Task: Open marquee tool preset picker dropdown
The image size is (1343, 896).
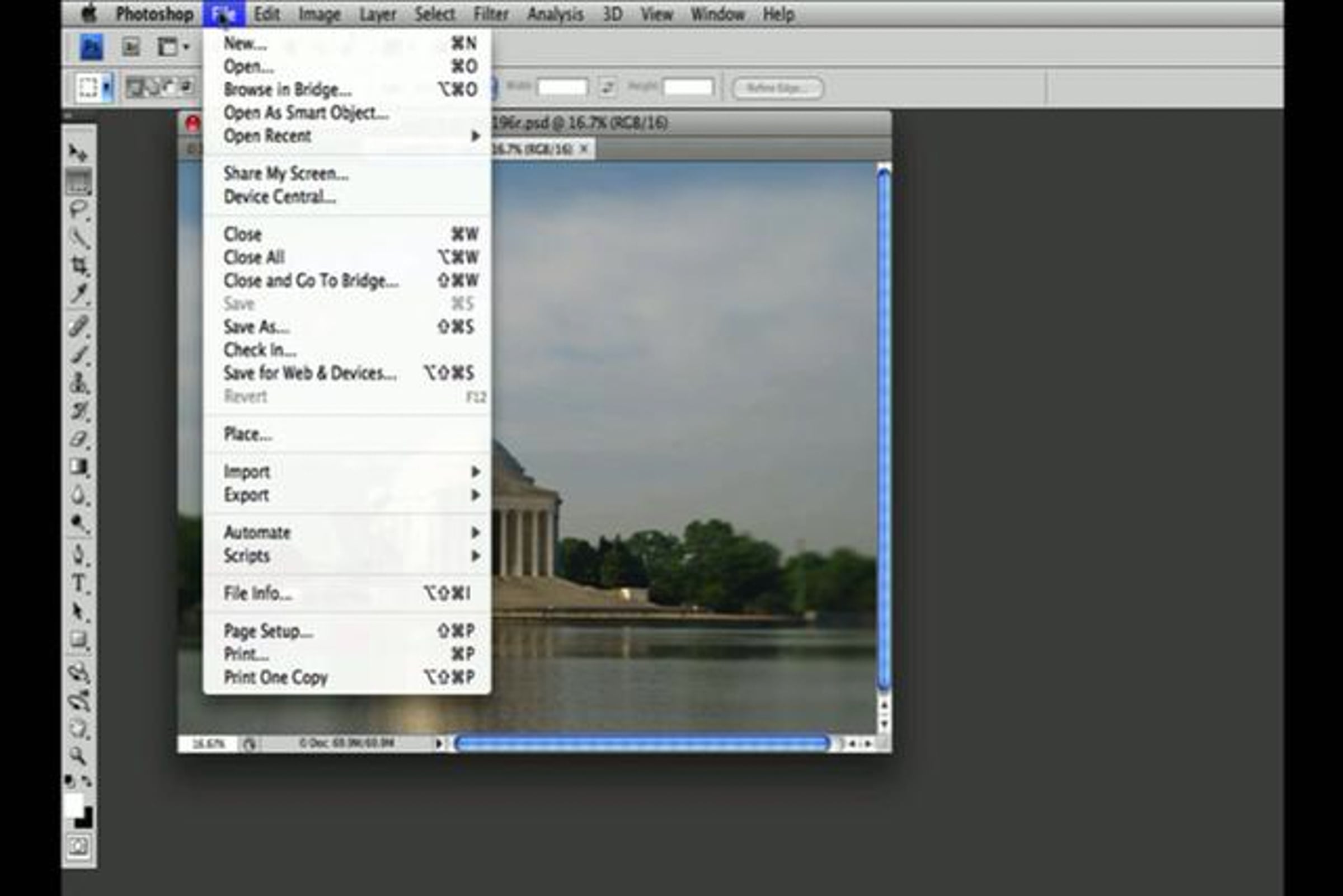Action: 107,88
